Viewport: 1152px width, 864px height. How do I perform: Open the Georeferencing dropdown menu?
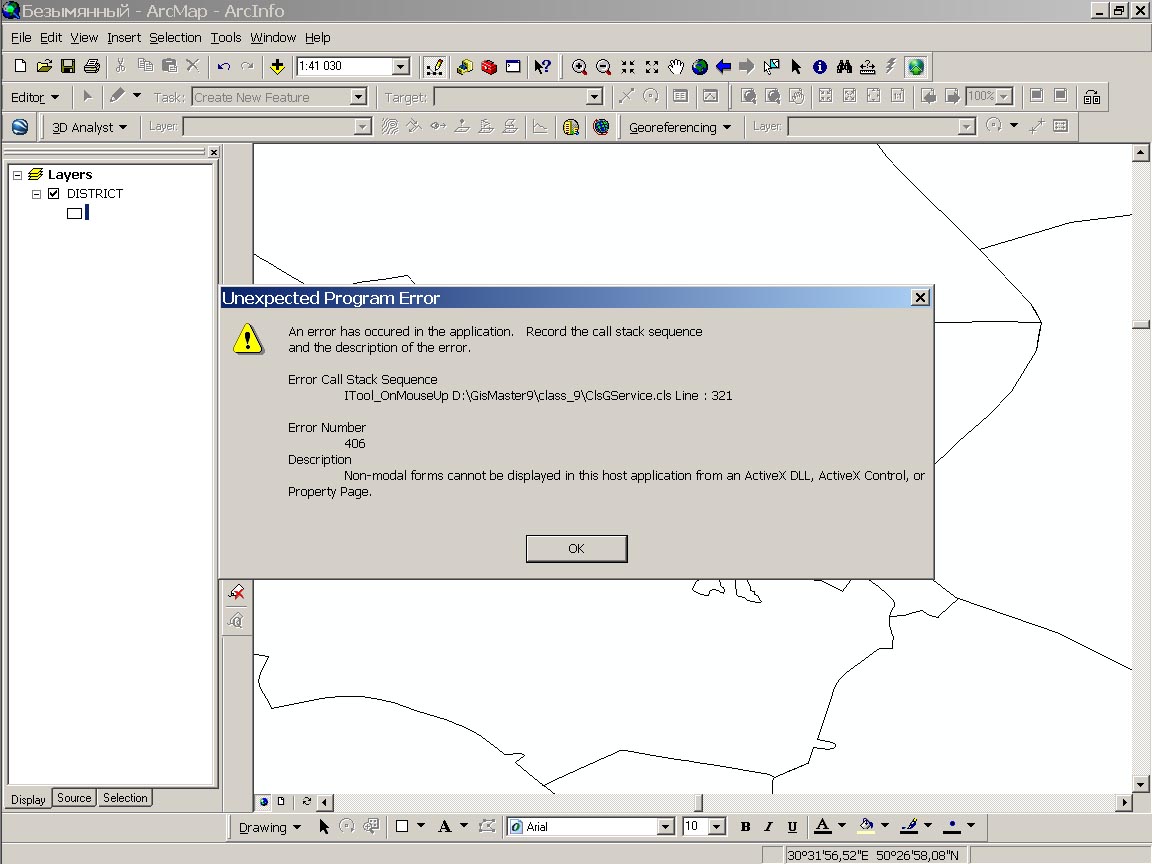(680, 127)
